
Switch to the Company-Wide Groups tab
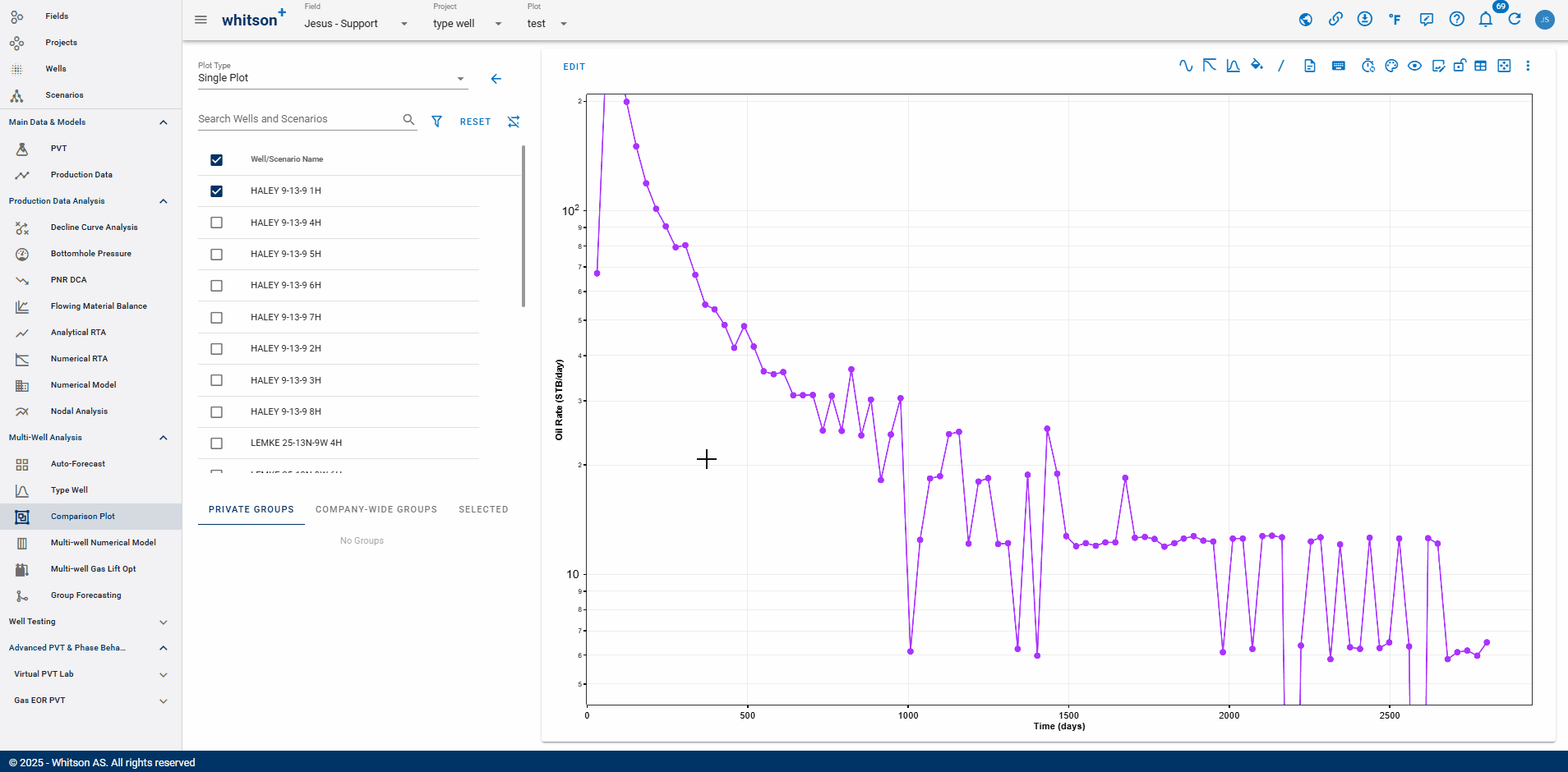click(376, 509)
